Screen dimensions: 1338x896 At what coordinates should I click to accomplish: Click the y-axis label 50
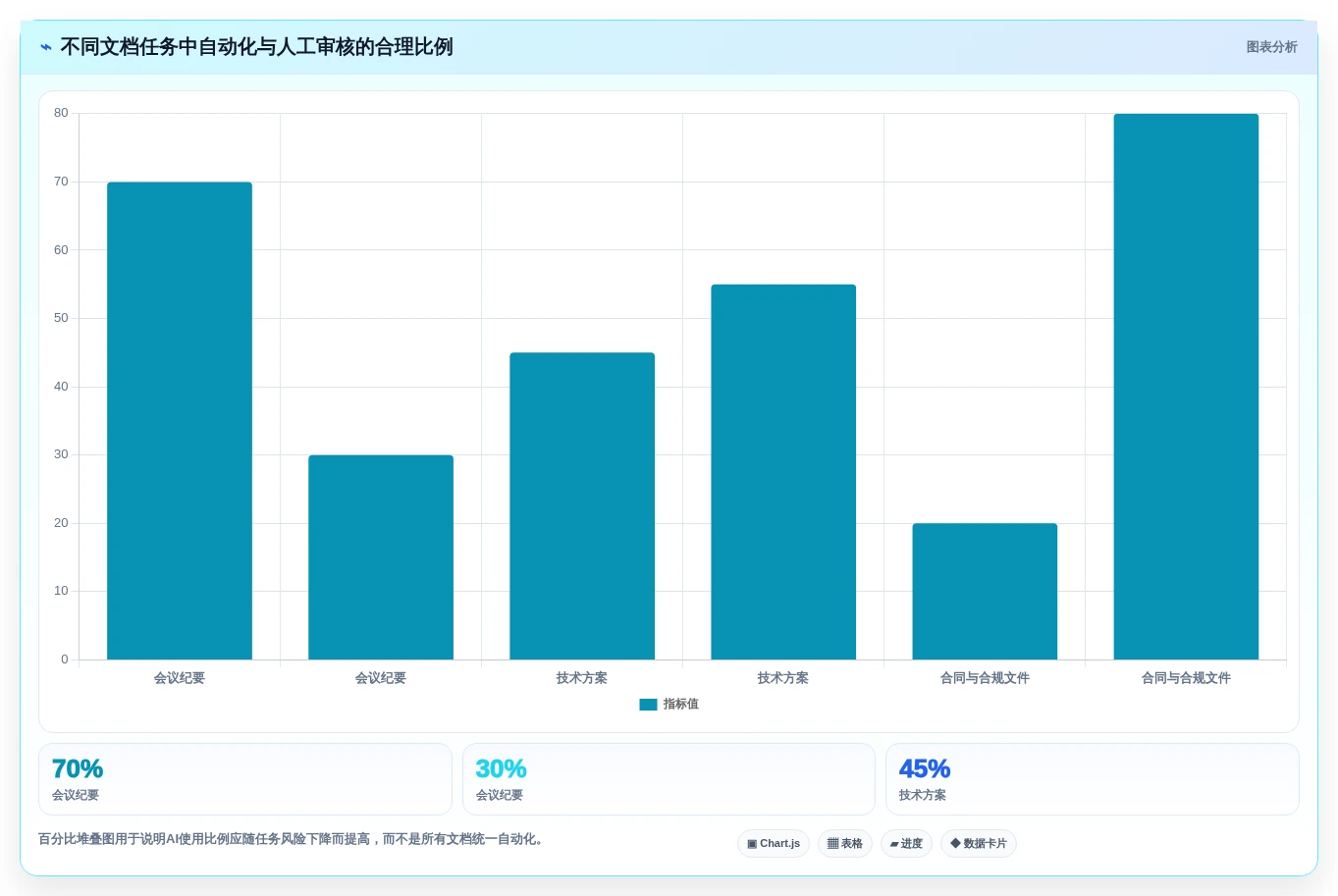(61, 318)
